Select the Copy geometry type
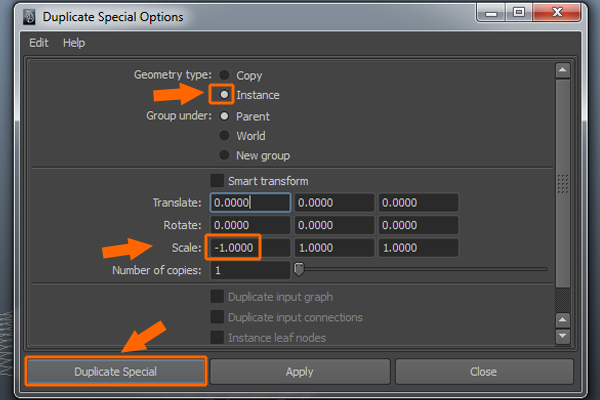Screen dimensions: 600x400 click(224, 75)
